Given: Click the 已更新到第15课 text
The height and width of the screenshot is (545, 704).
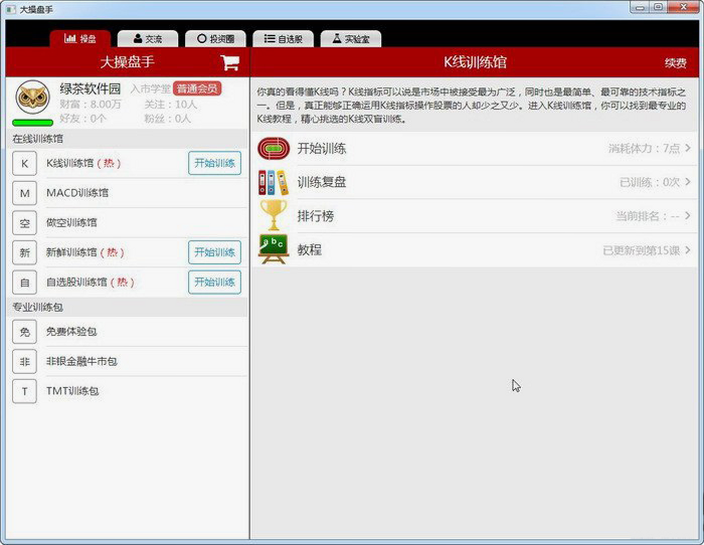Looking at the screenshot, I should coord(642,250).
